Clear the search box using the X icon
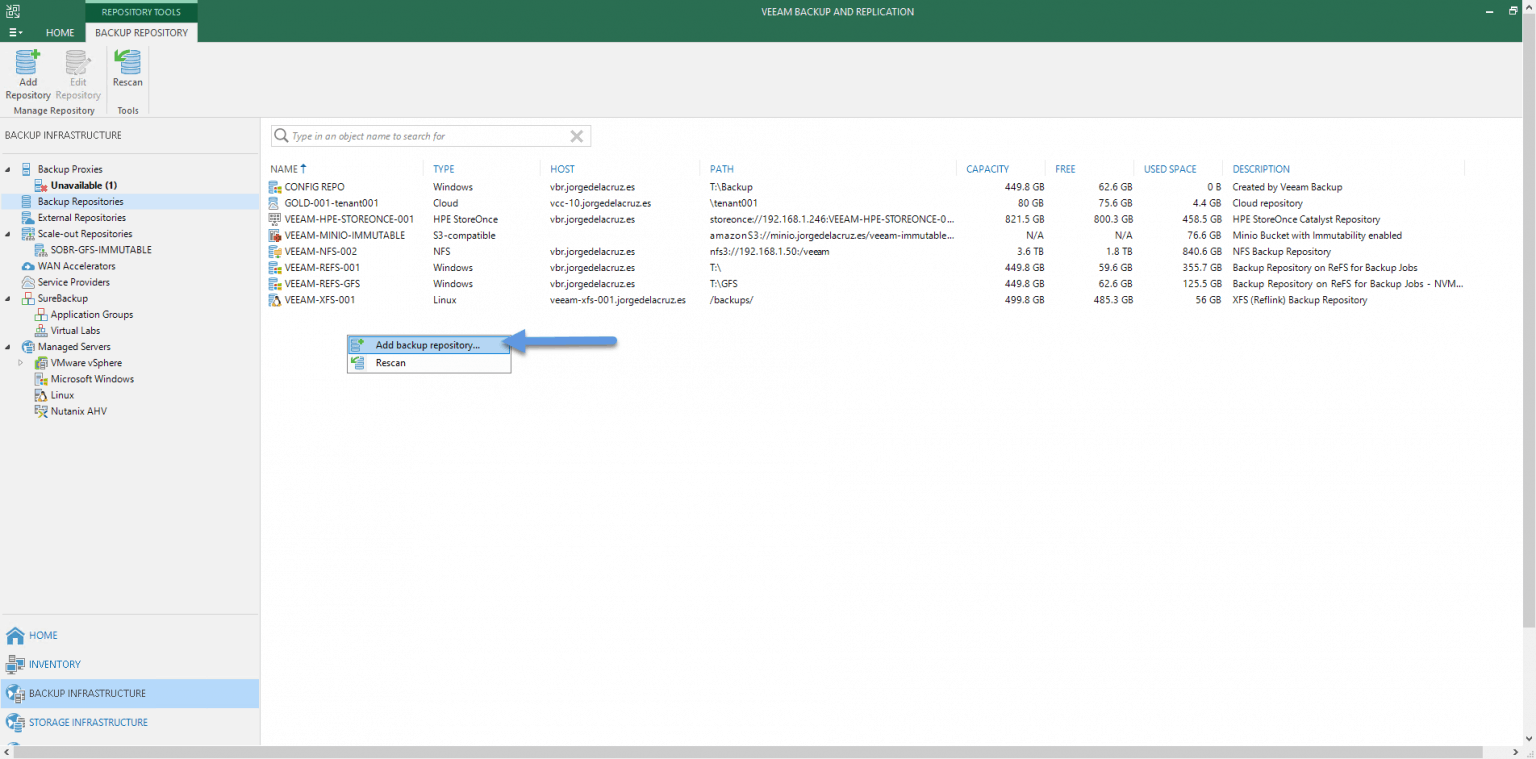1536x759 pixels. (x=576, y=136)
